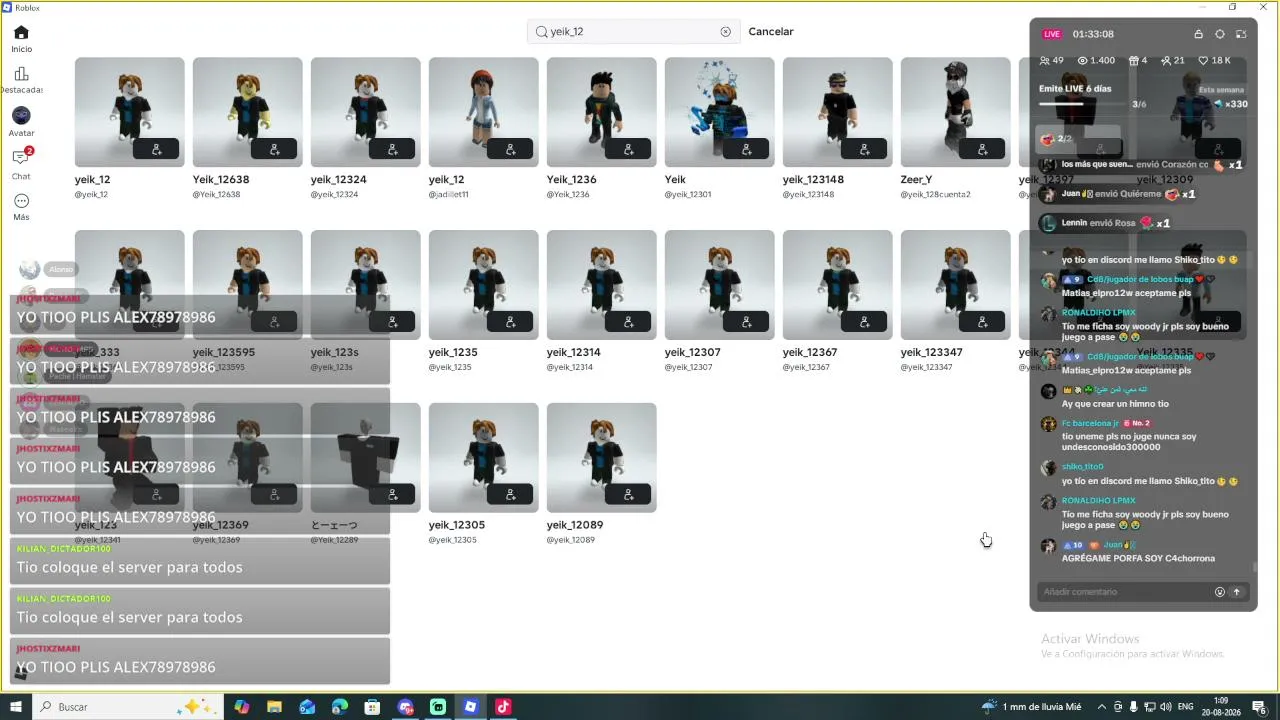Toggle the lock icon on the LIVE overlay

(x=1198, y=34)
